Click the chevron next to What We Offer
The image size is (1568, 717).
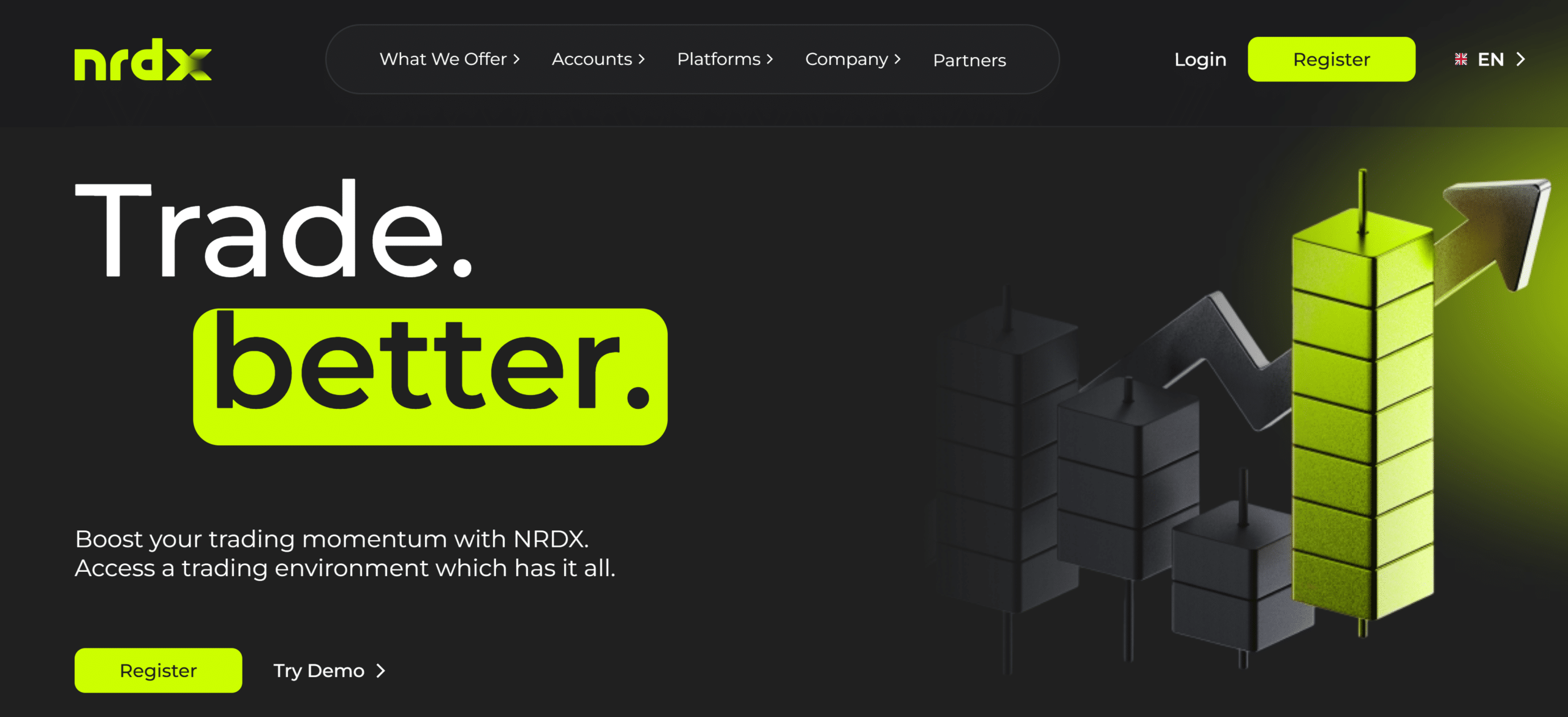(518, 59)
